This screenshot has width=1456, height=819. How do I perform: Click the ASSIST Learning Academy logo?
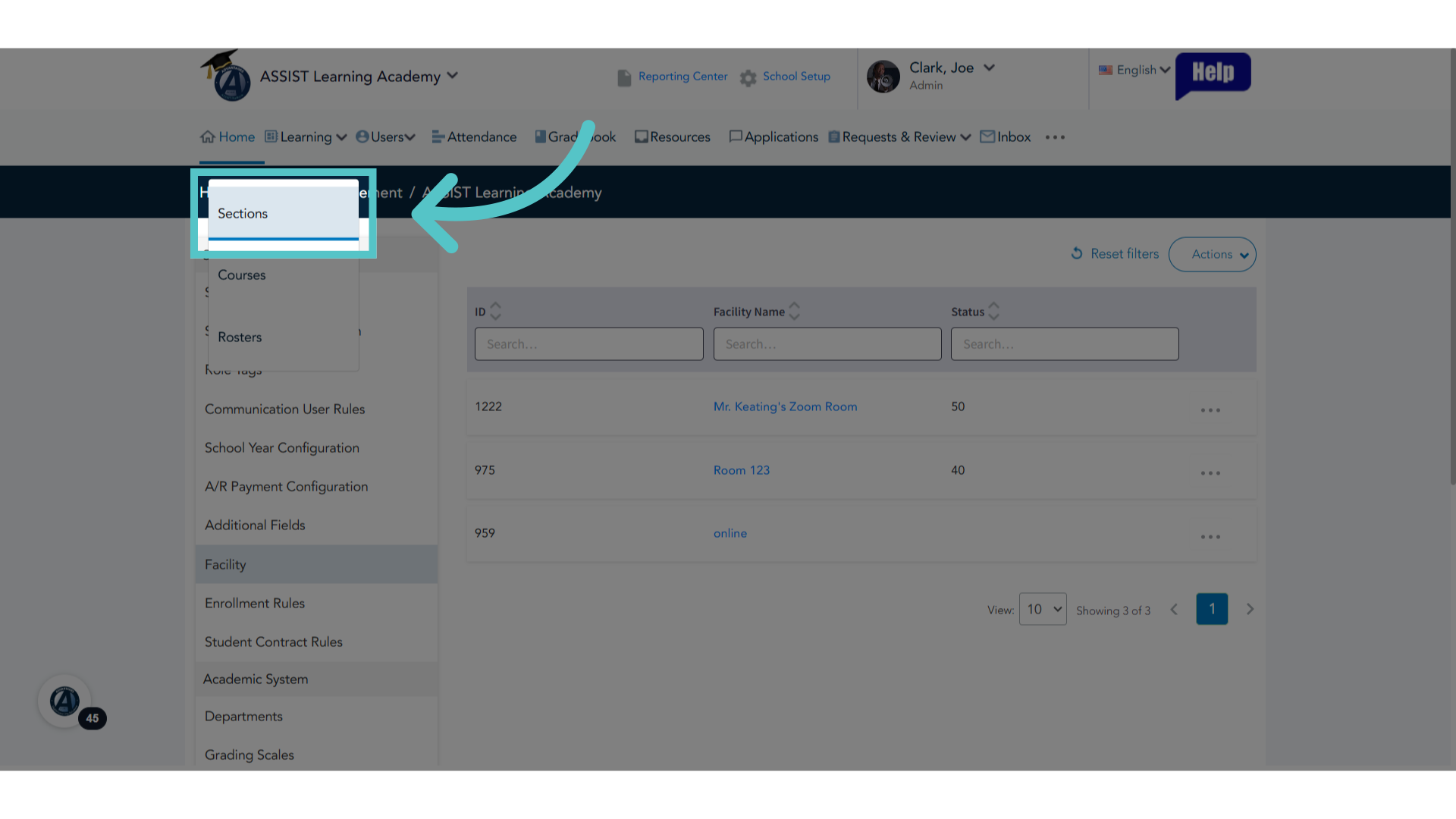[226, 76]
